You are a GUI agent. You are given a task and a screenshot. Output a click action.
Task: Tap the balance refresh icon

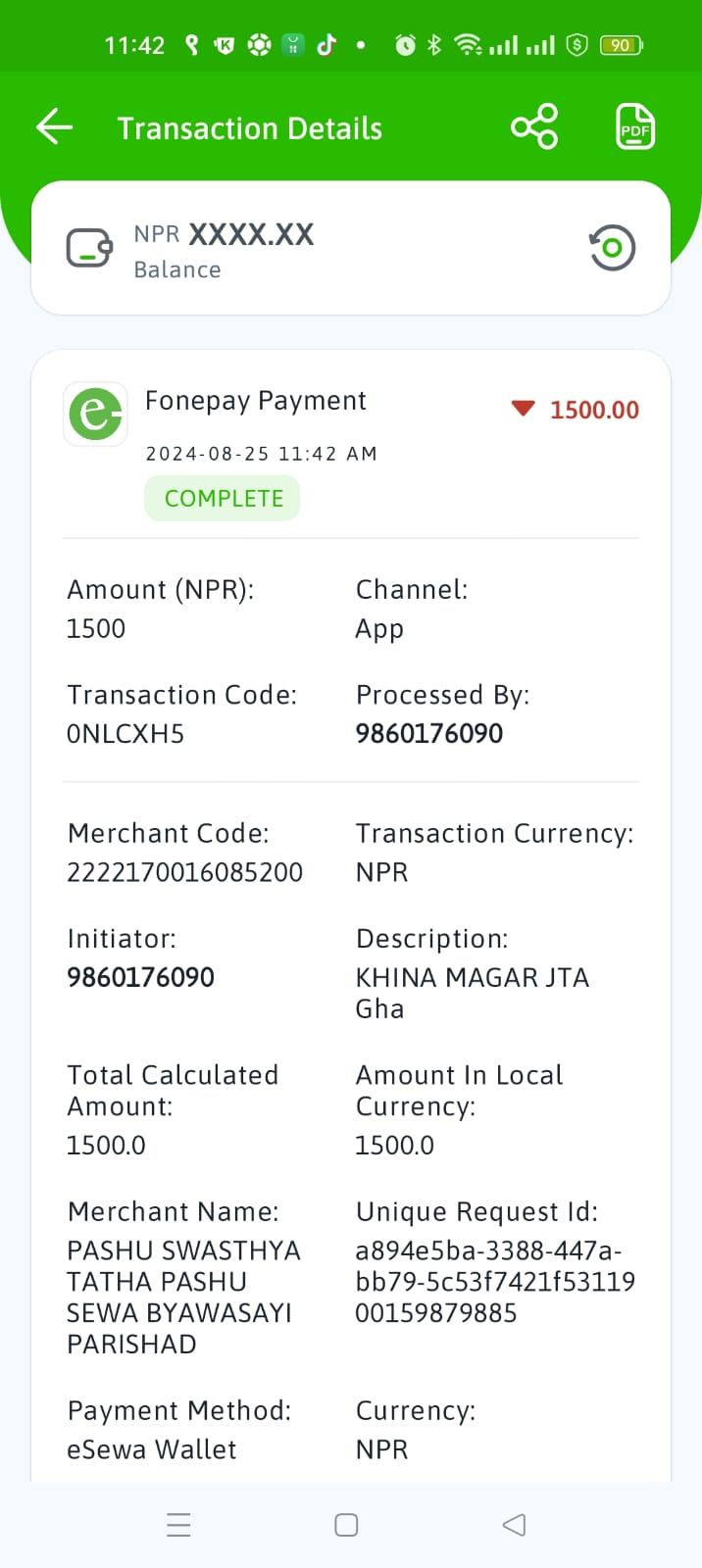click(612, 248)
